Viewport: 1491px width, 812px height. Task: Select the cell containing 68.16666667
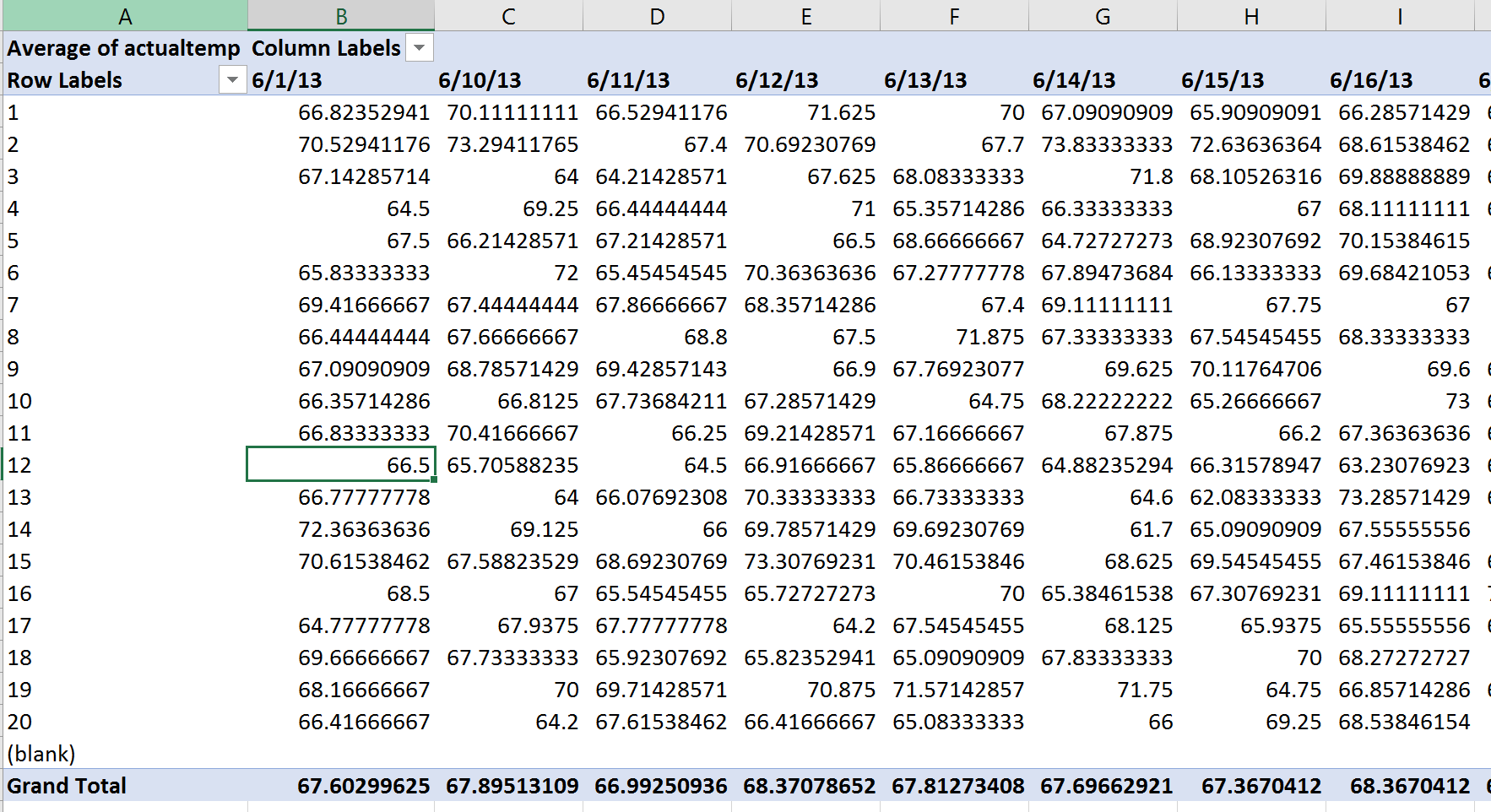[x=341, y=690]
